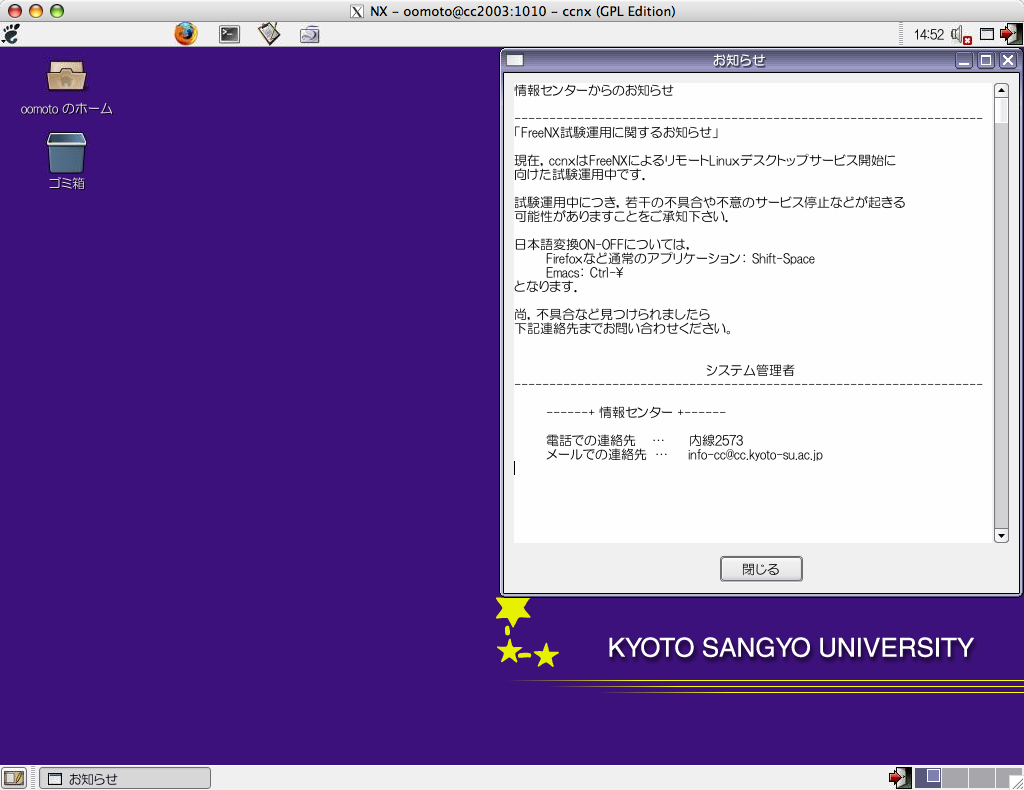
Task: Click the 閉じる button
Action: 761,569
